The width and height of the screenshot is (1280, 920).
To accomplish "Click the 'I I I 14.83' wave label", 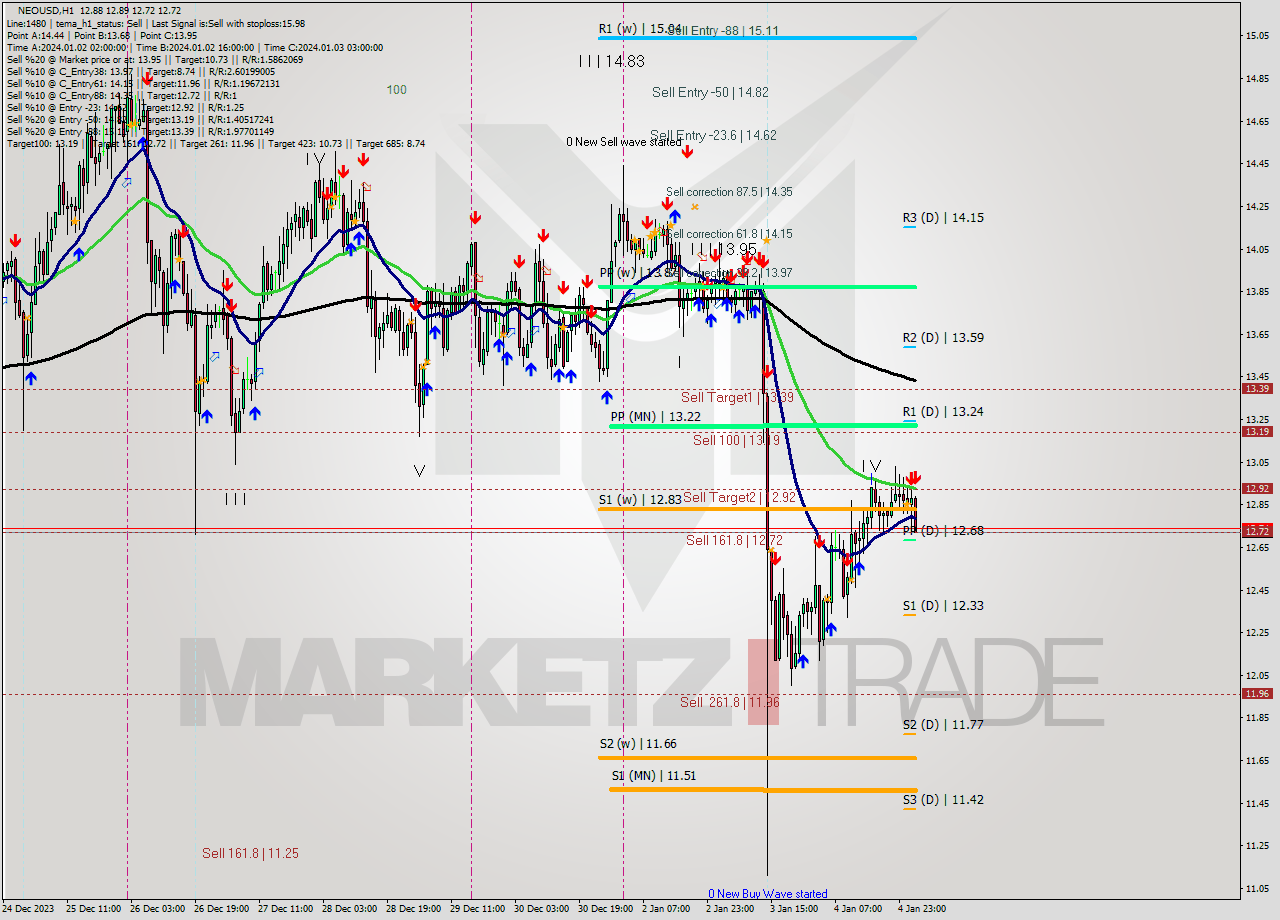I will [611, 61].
